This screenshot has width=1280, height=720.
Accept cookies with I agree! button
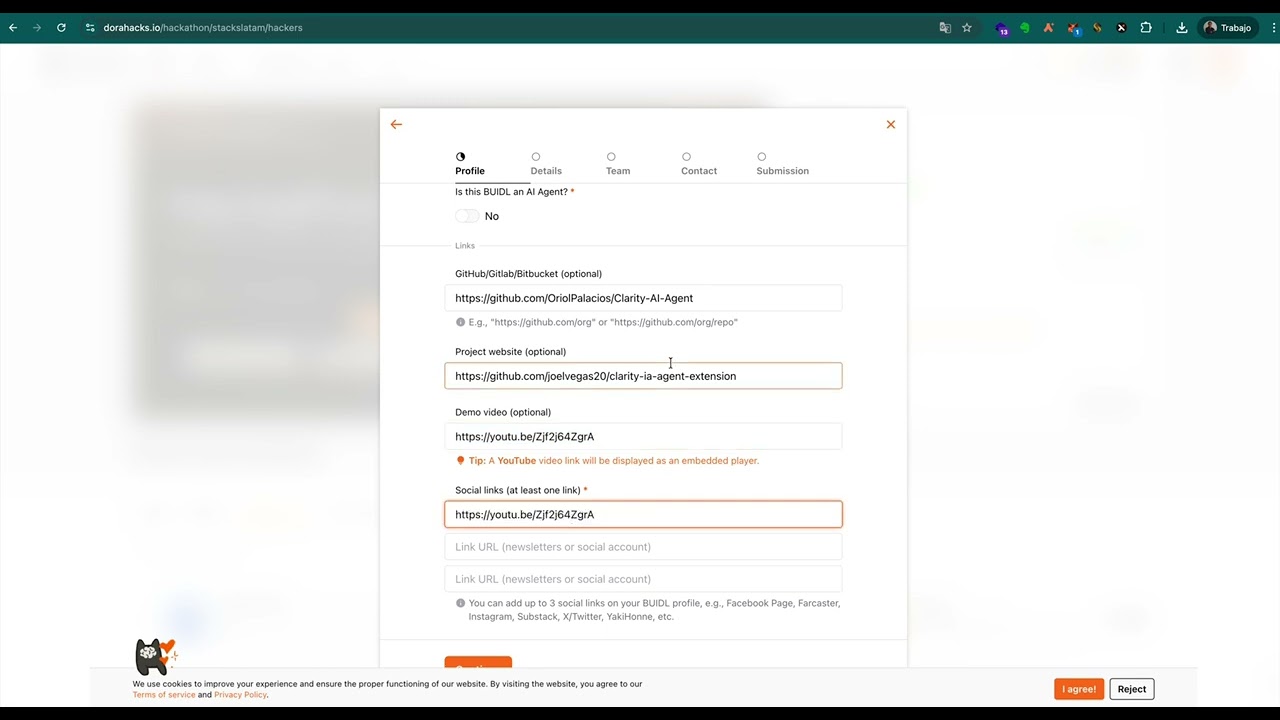click(1079, 689)
